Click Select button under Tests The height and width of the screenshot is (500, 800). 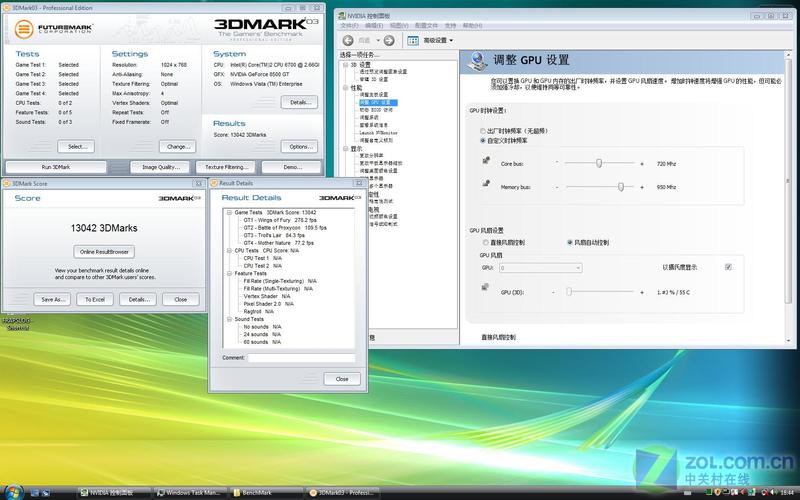tap(76, 146)
